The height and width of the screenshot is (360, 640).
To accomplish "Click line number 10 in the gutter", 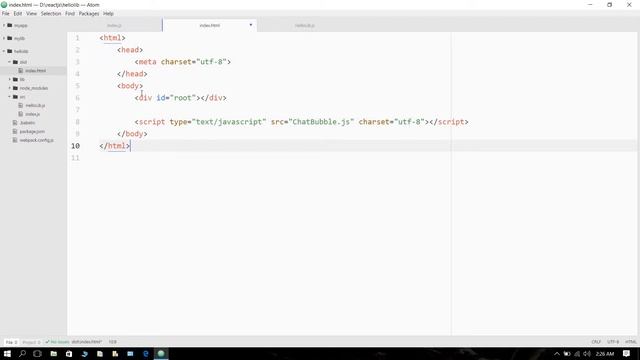I will 76,146.
